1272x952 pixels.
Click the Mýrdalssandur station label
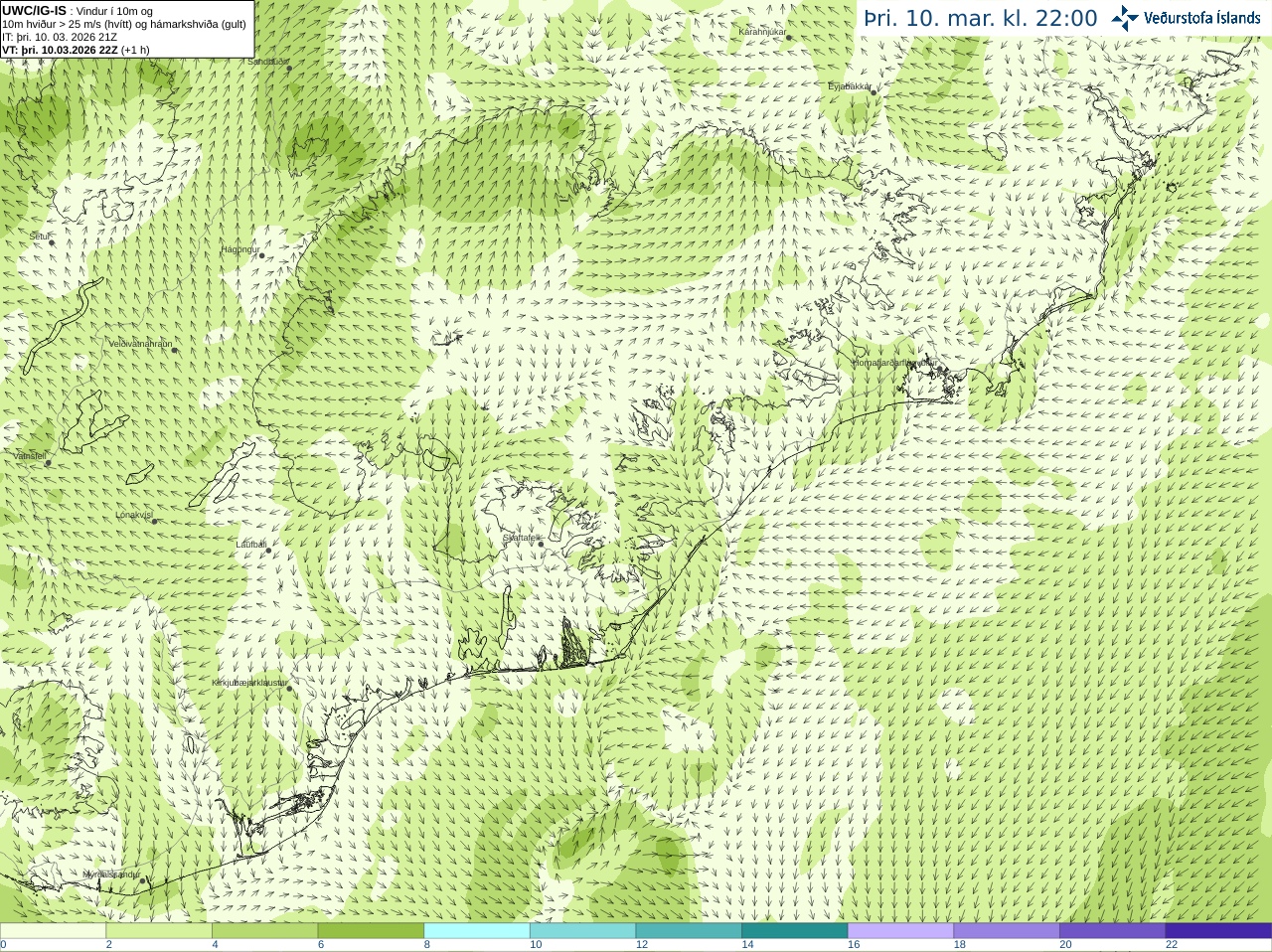point(111,874)
